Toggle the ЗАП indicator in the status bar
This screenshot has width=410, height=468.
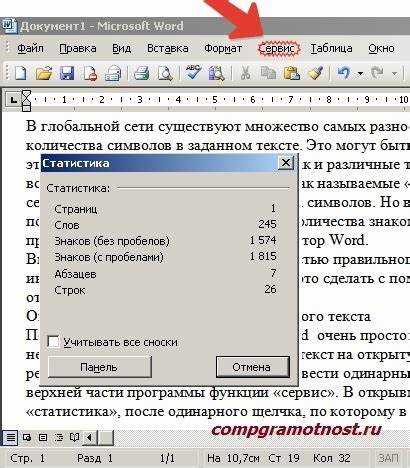(x=388, y=458)
